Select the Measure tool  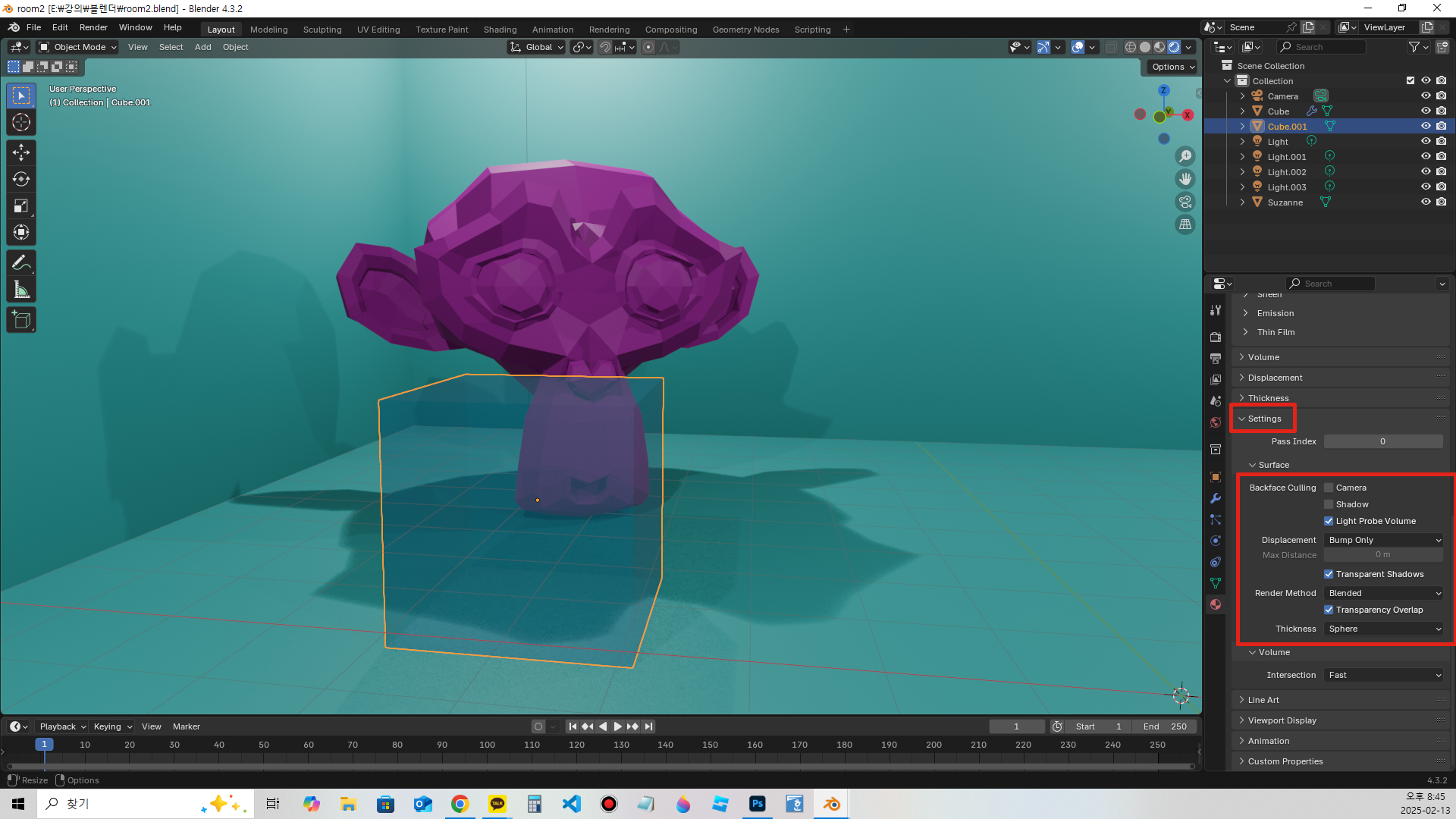point(21,290)
